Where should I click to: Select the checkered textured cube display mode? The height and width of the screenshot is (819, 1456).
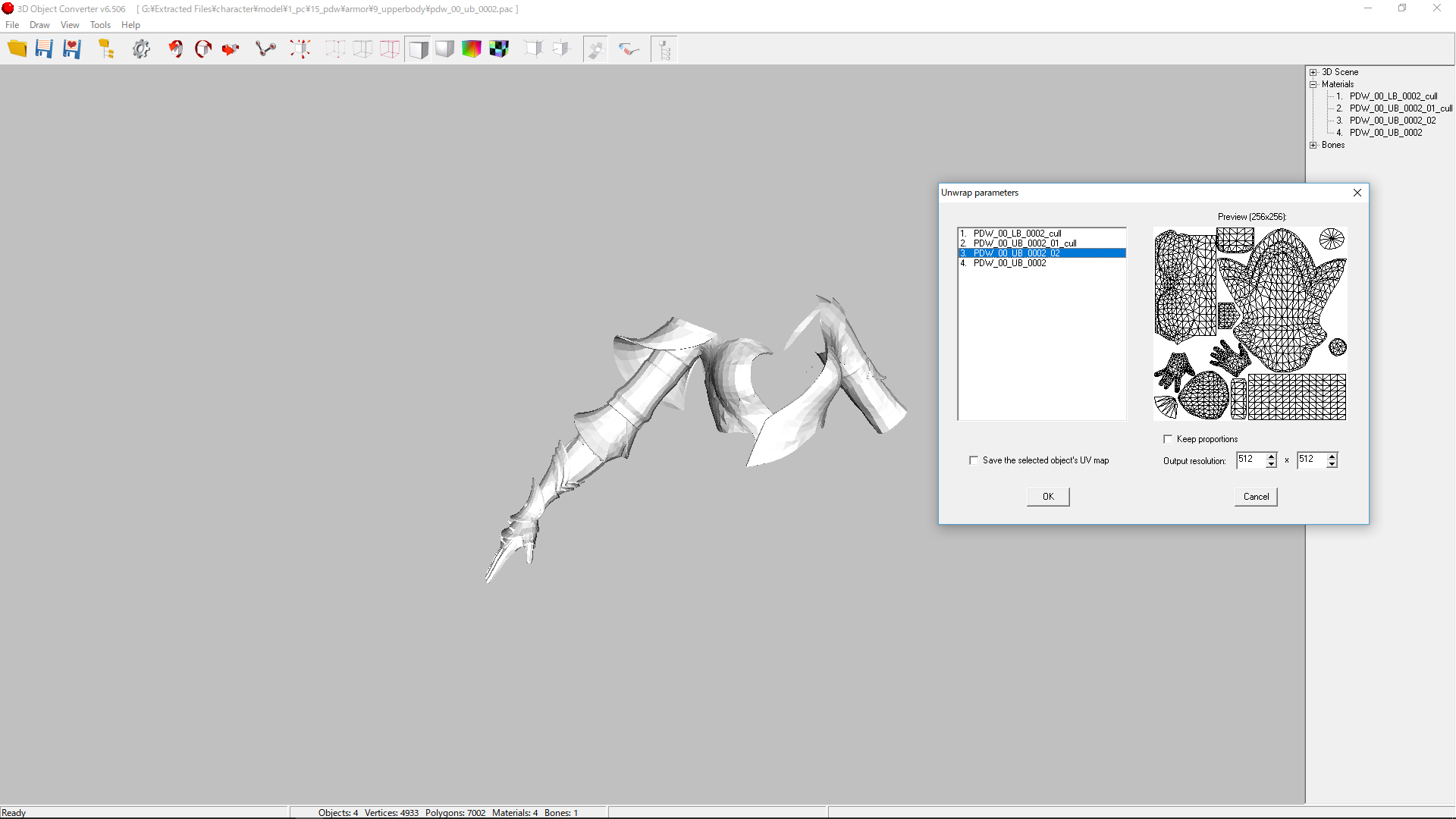click(499, 49)
